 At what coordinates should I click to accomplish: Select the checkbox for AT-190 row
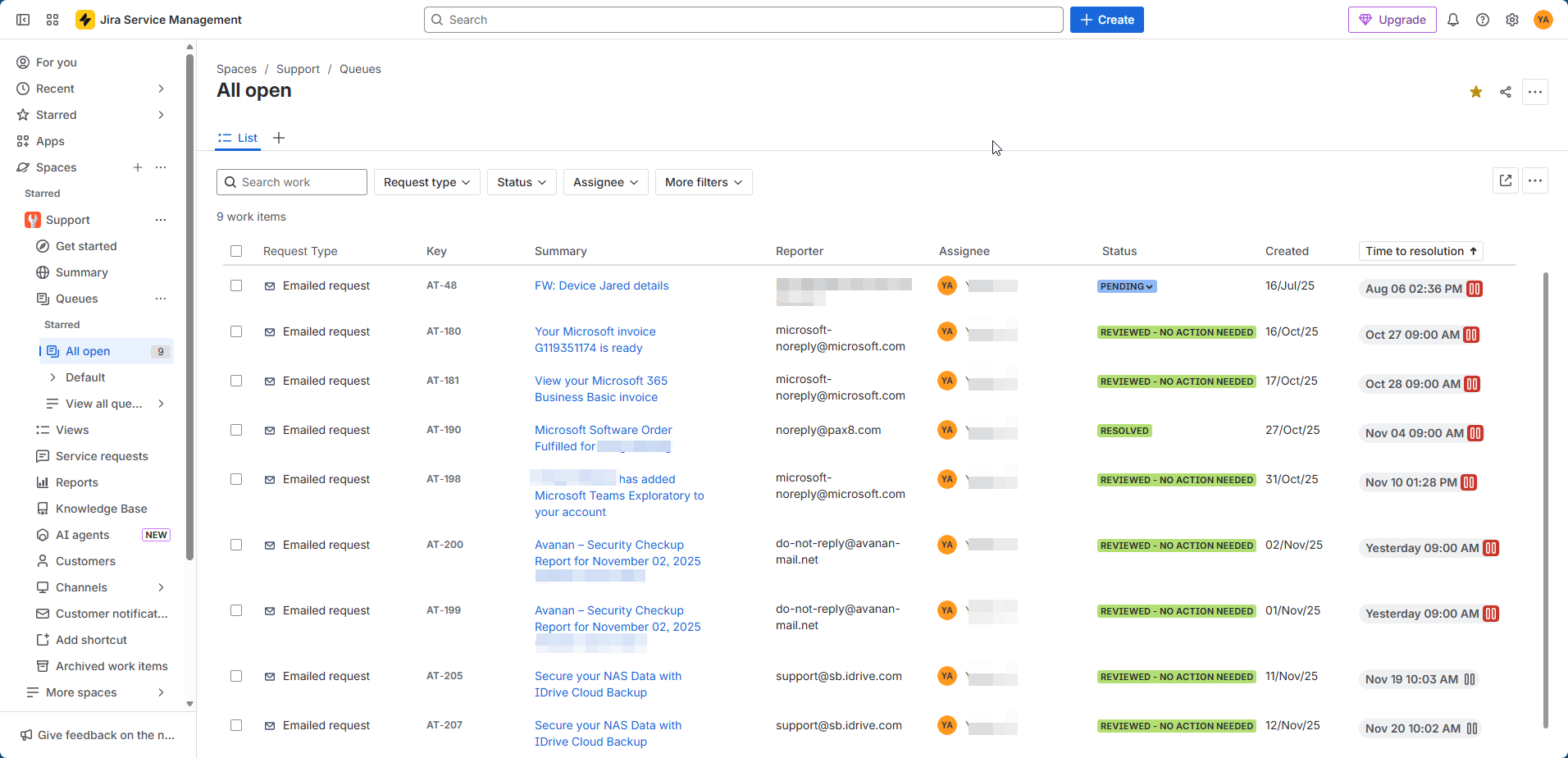(x=236, y=430)
